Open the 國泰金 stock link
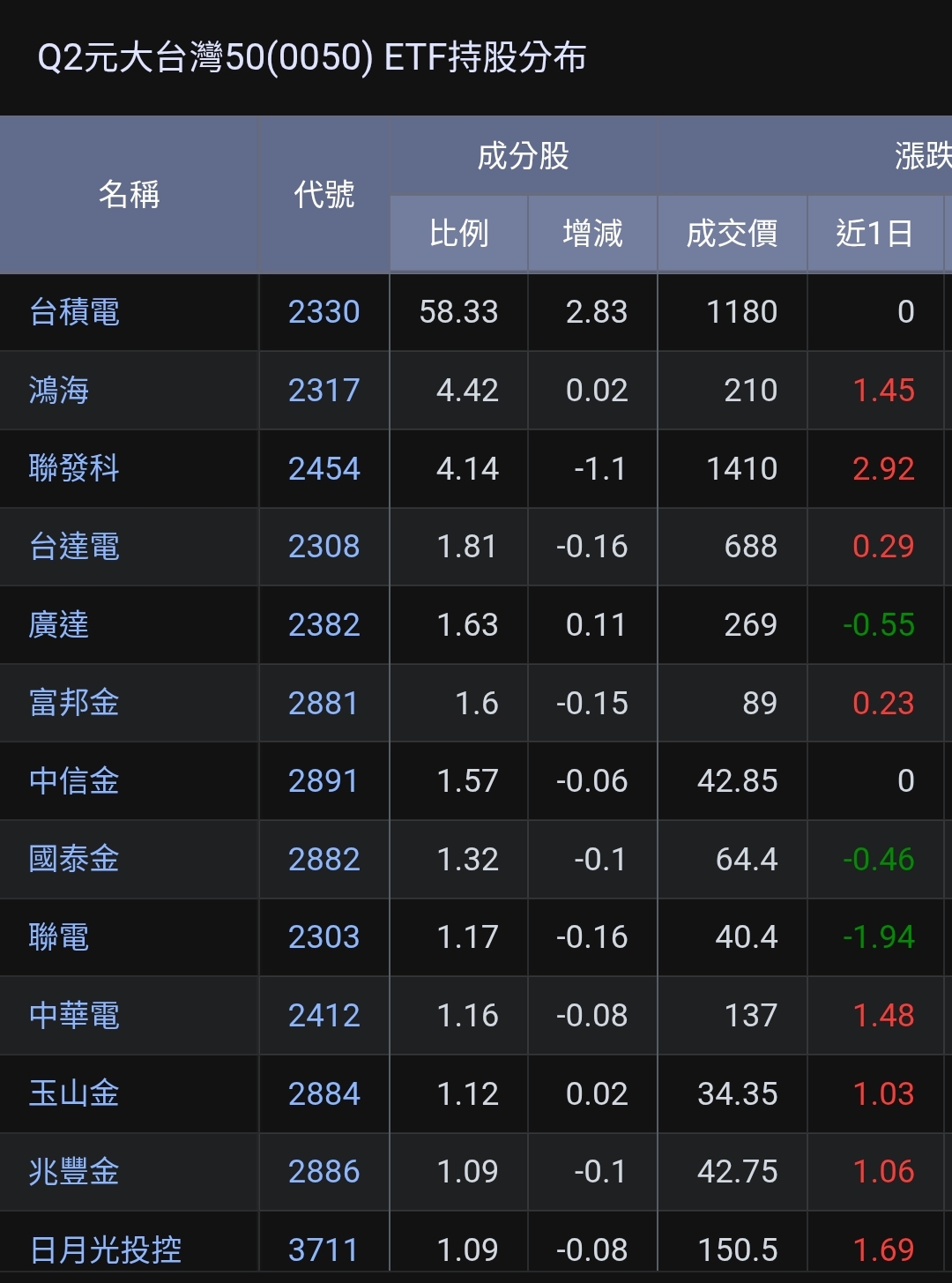Image resolution: width=952 pixels, height=1283 pixels. [x=74, y=859]
